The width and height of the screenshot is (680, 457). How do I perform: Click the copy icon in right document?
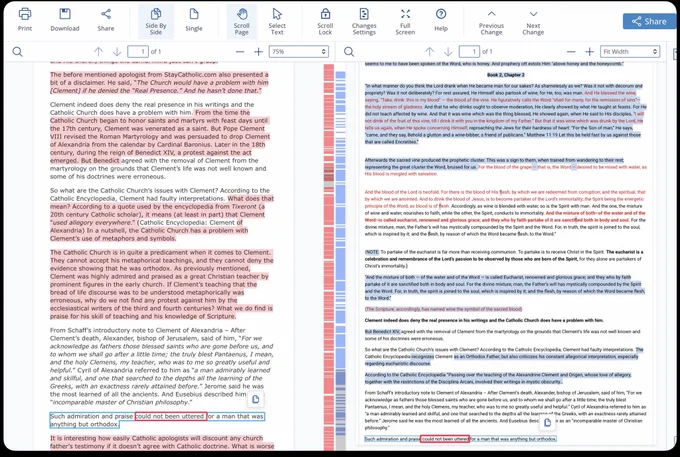click(x=547, y=422)
